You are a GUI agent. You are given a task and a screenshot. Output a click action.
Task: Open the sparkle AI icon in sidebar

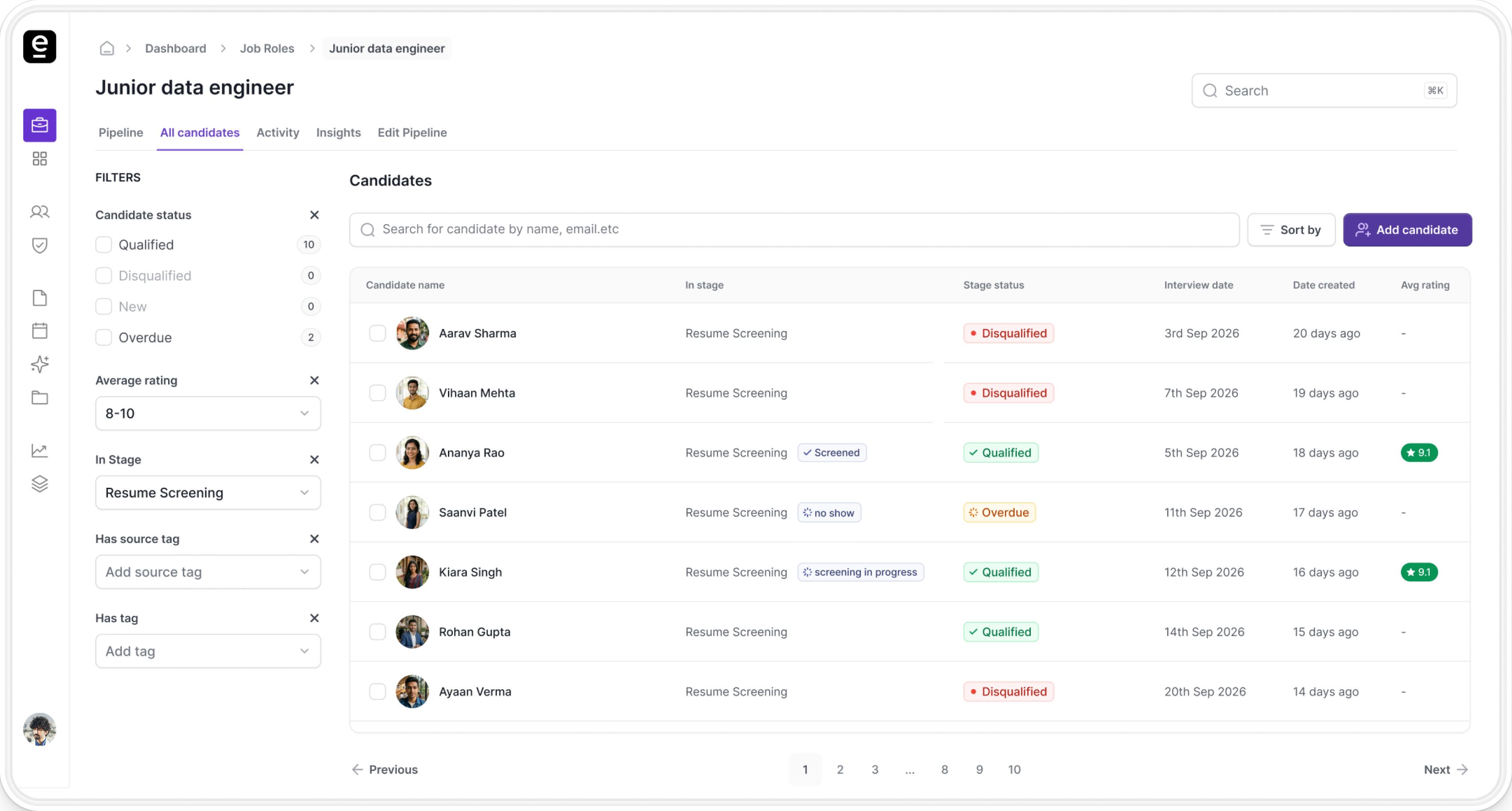(39, 364)
